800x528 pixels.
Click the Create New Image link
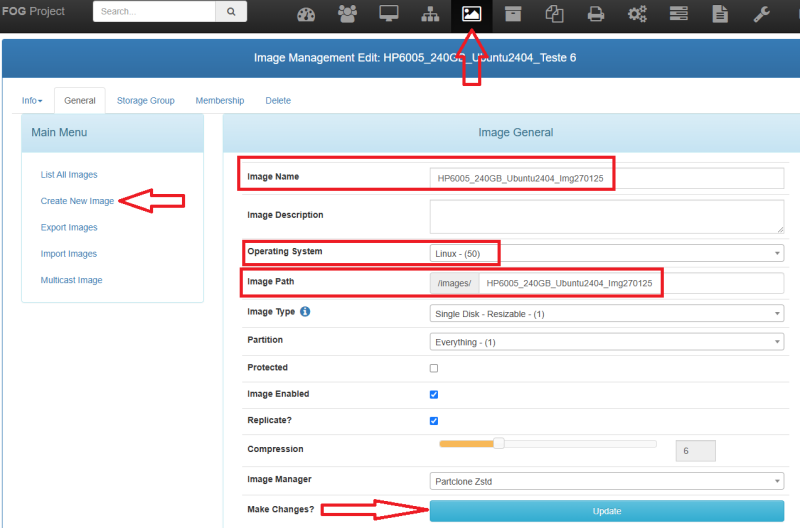click(x=77, y=201)
